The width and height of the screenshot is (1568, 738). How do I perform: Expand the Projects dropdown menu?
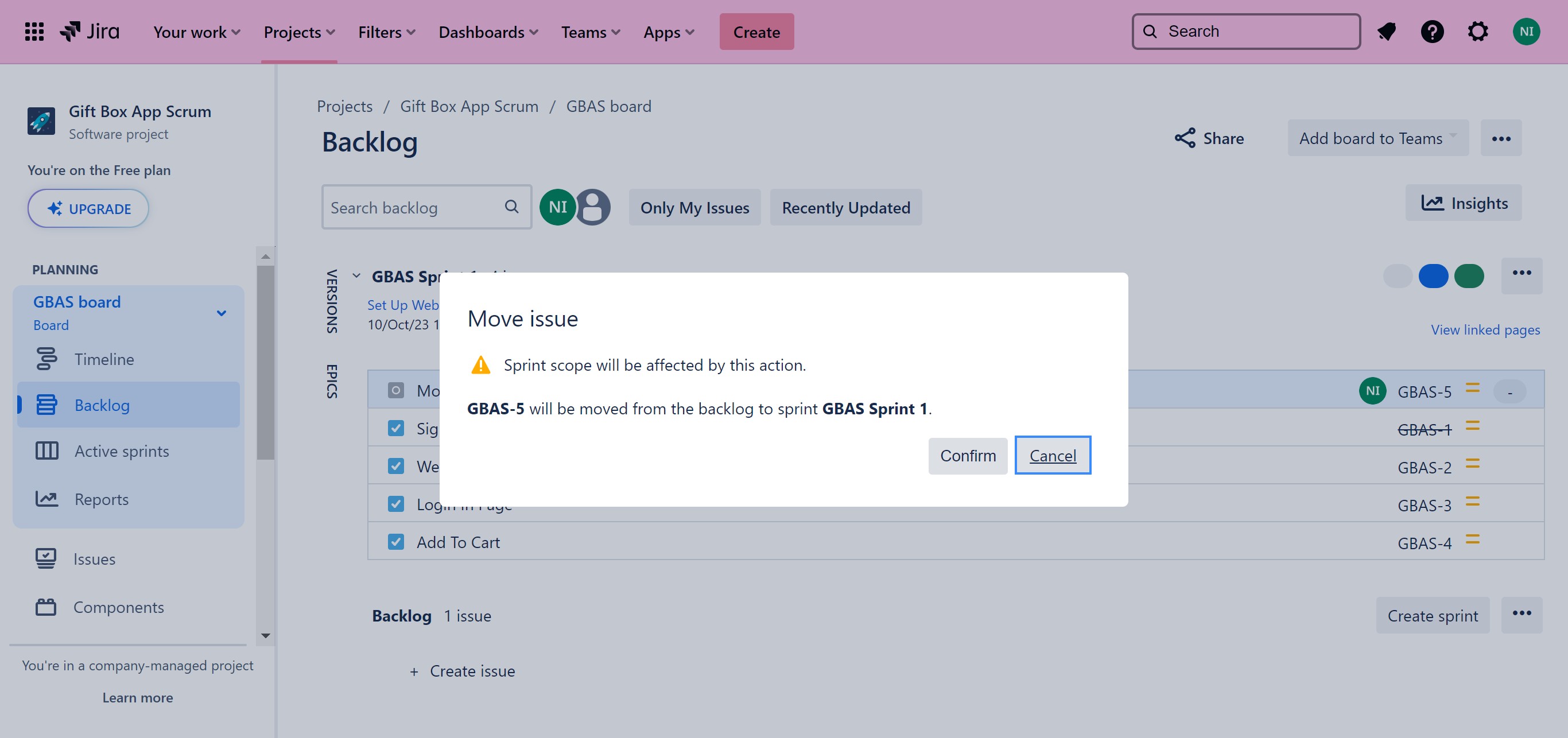coord(299,32)
